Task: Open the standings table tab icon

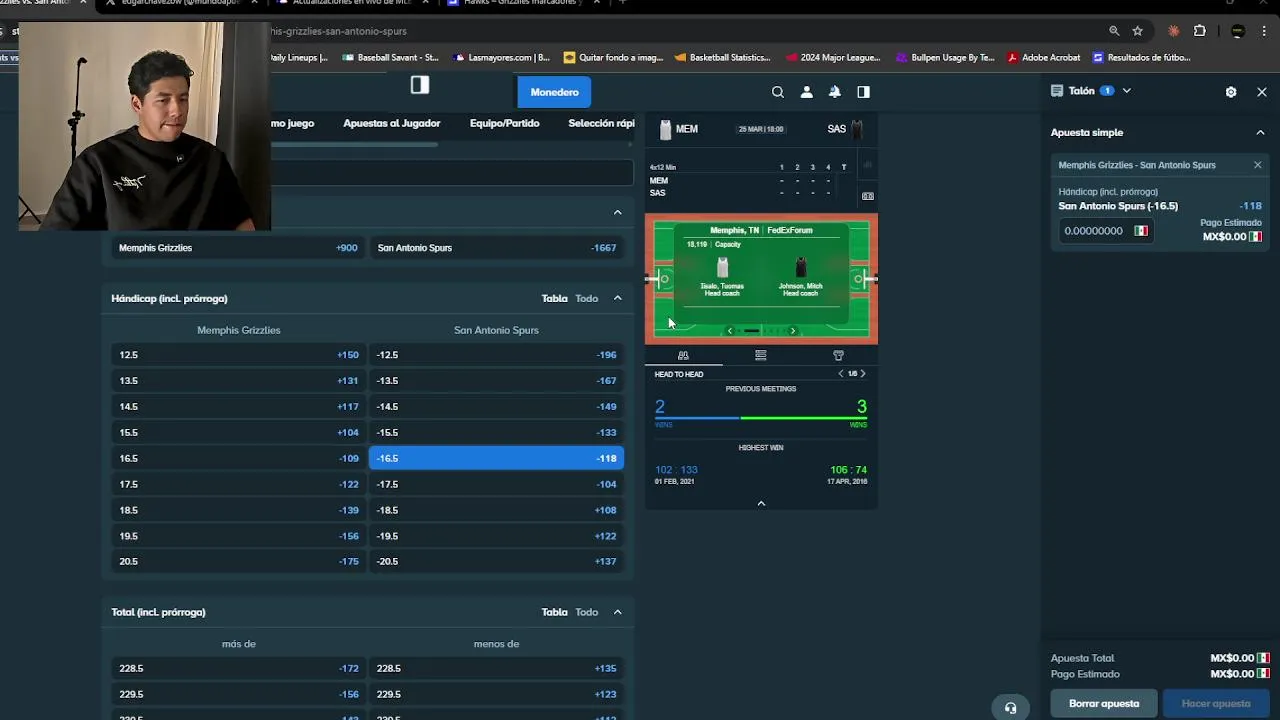Action: click(x=761, y=355)
